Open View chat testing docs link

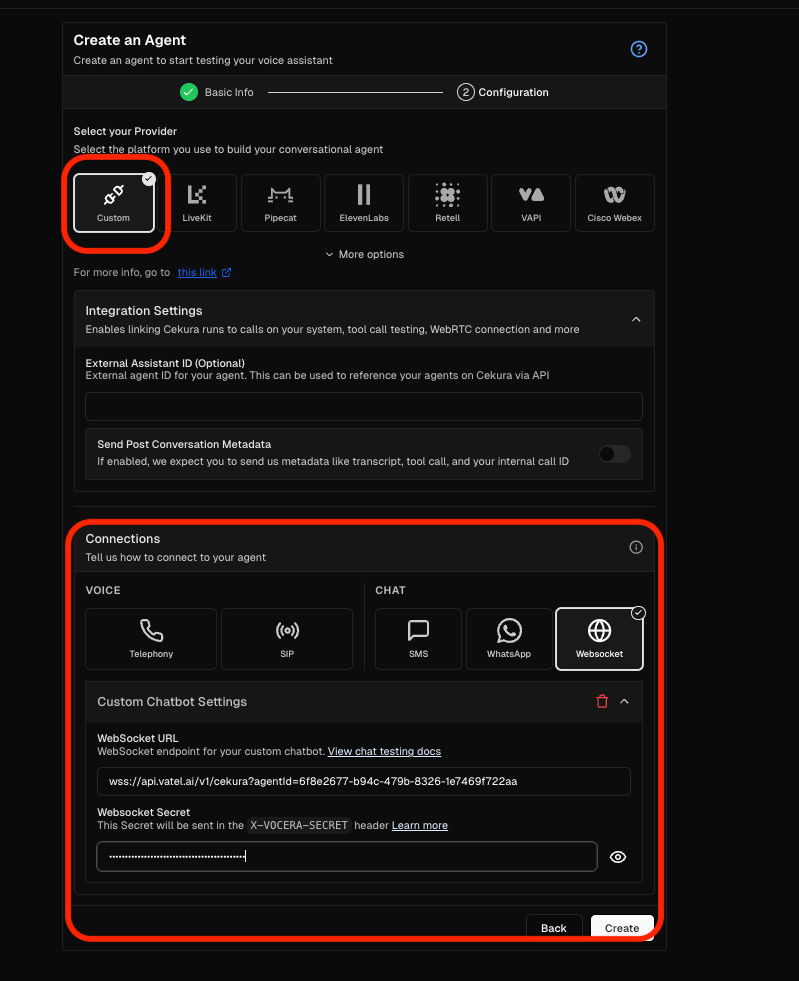point(384,751)
